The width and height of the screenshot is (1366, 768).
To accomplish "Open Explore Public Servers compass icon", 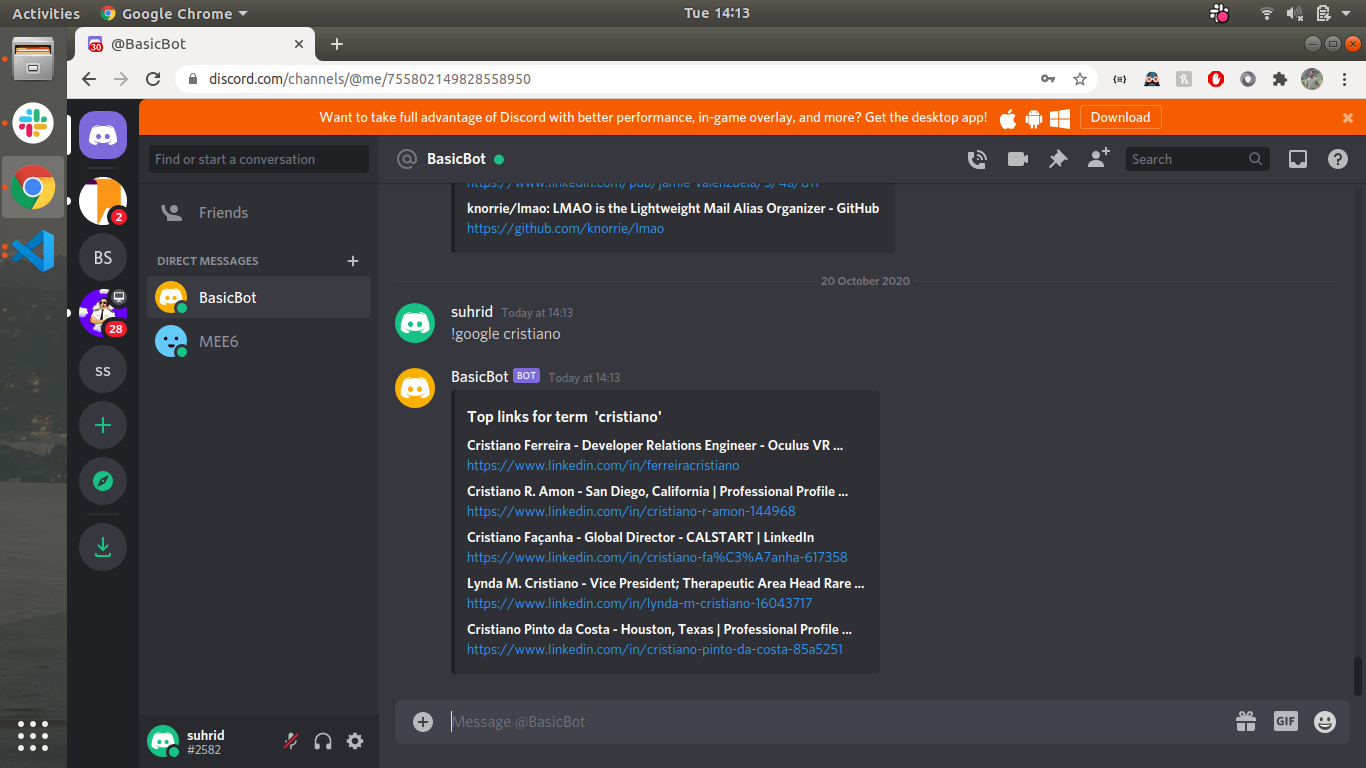I will (x=103, y=481).
